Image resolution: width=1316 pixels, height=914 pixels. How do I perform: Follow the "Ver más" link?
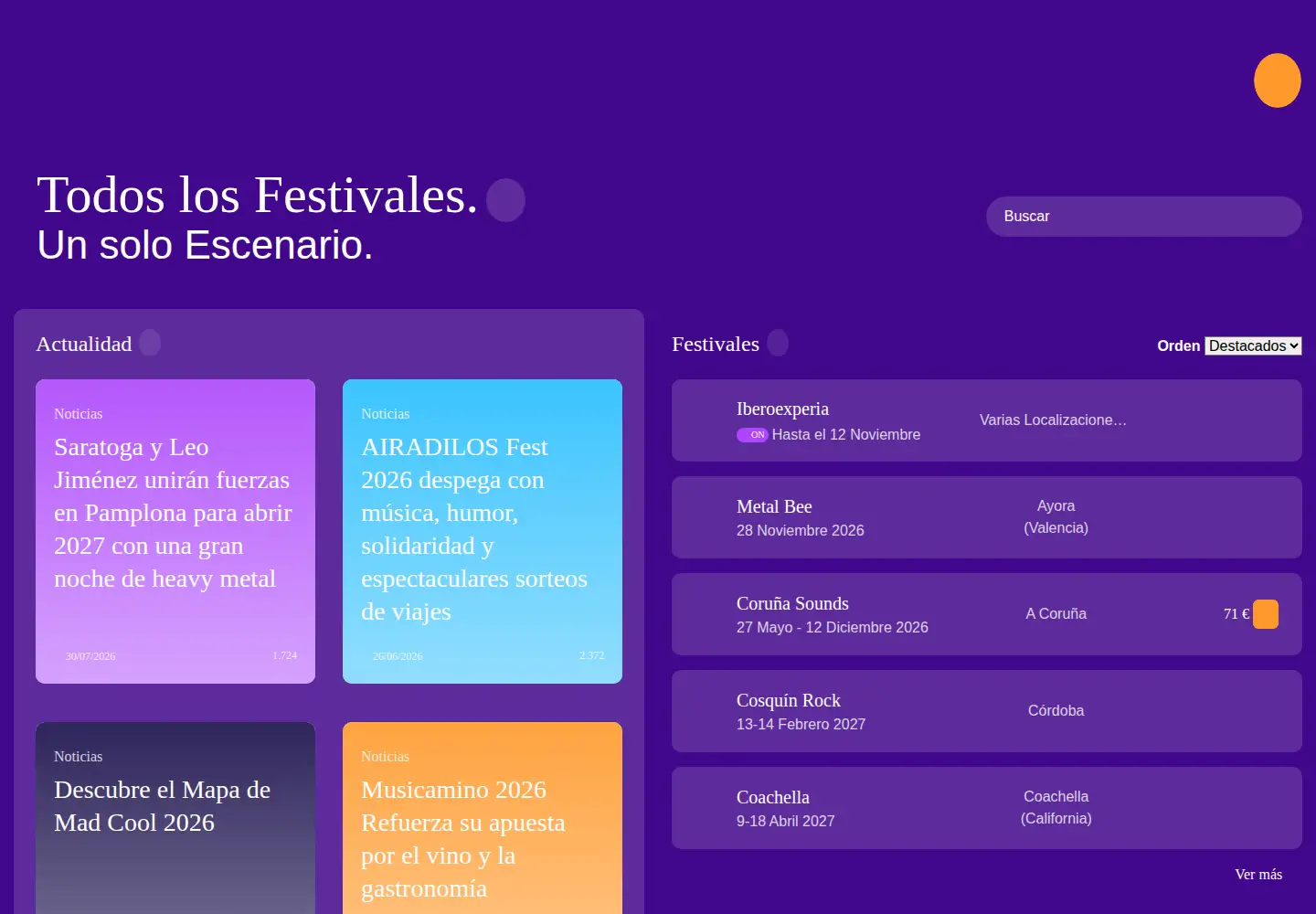click(1258, 875)
